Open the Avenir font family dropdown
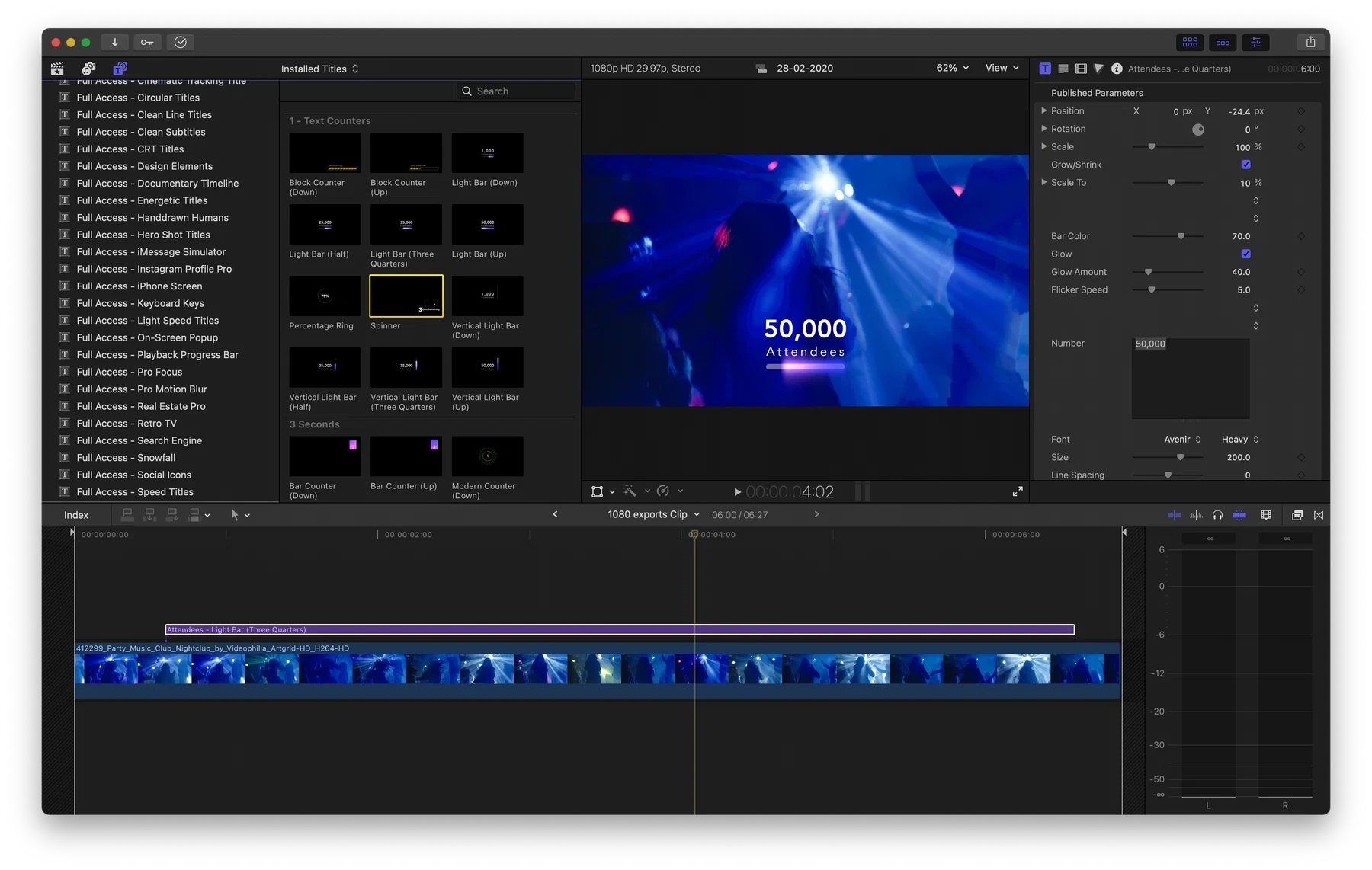1372x870 pixels. [1182, 440]
